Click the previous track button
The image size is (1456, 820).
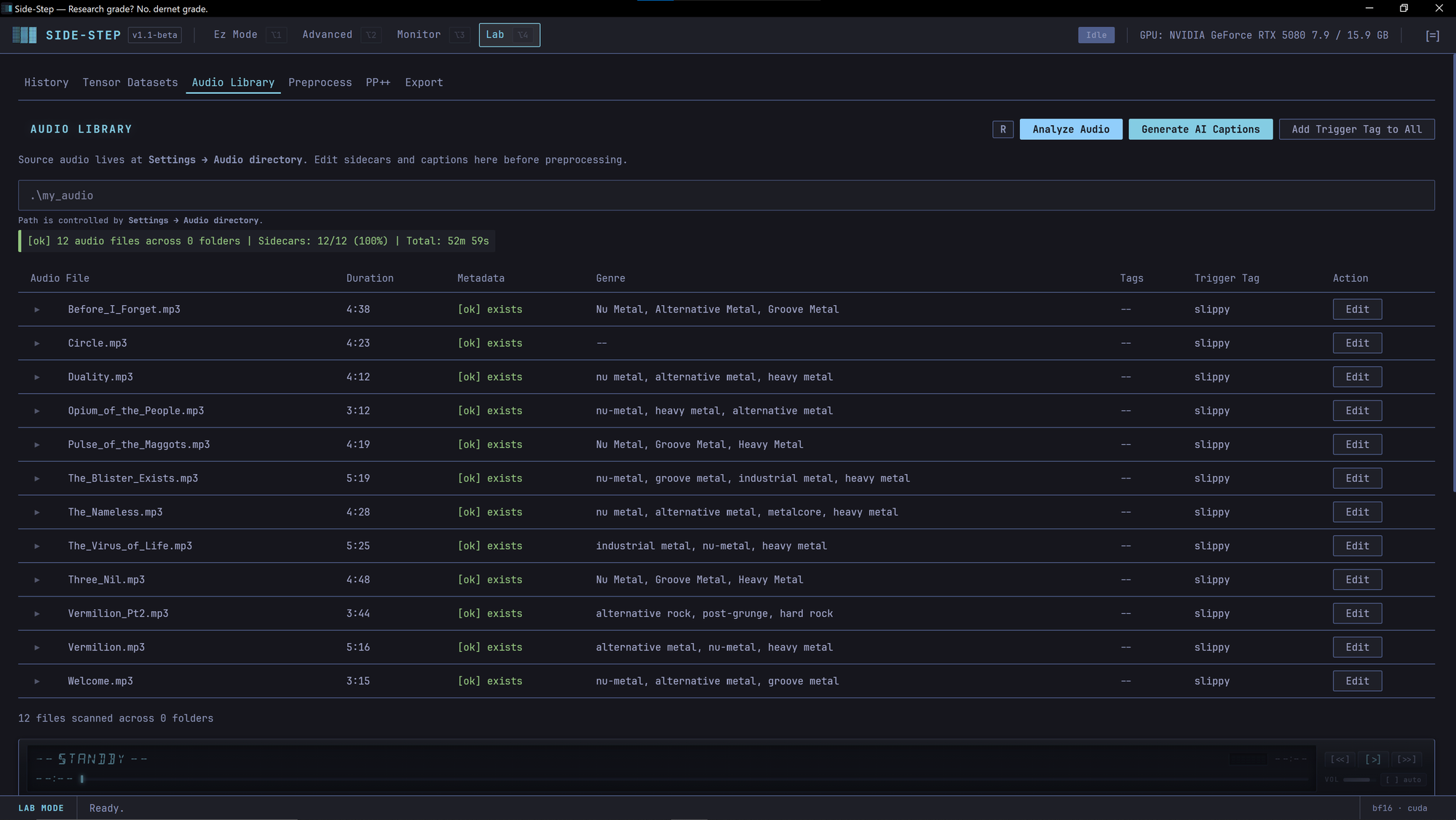[1340, 759]
